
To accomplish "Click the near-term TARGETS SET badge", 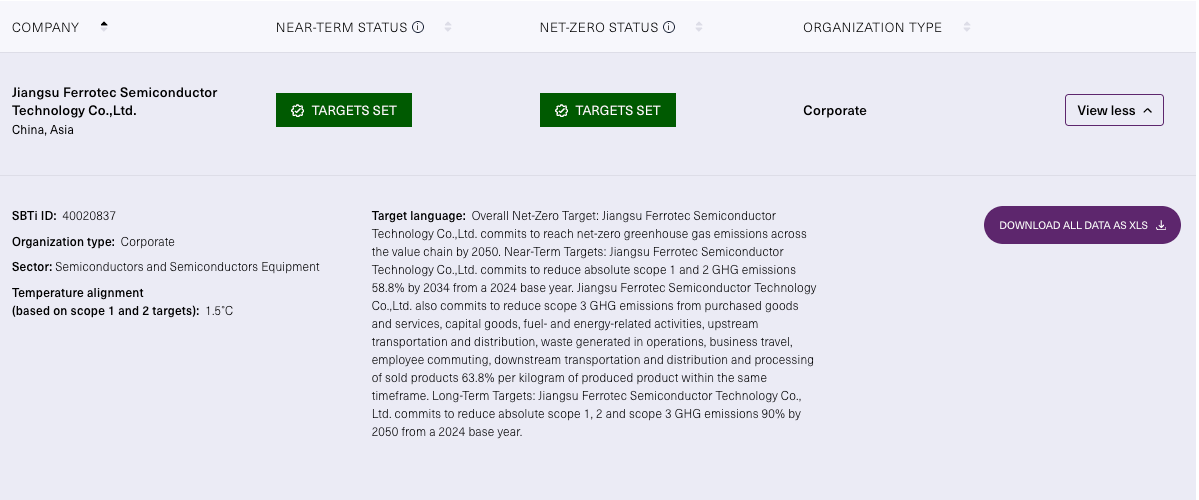I will (x=344, y=110).
